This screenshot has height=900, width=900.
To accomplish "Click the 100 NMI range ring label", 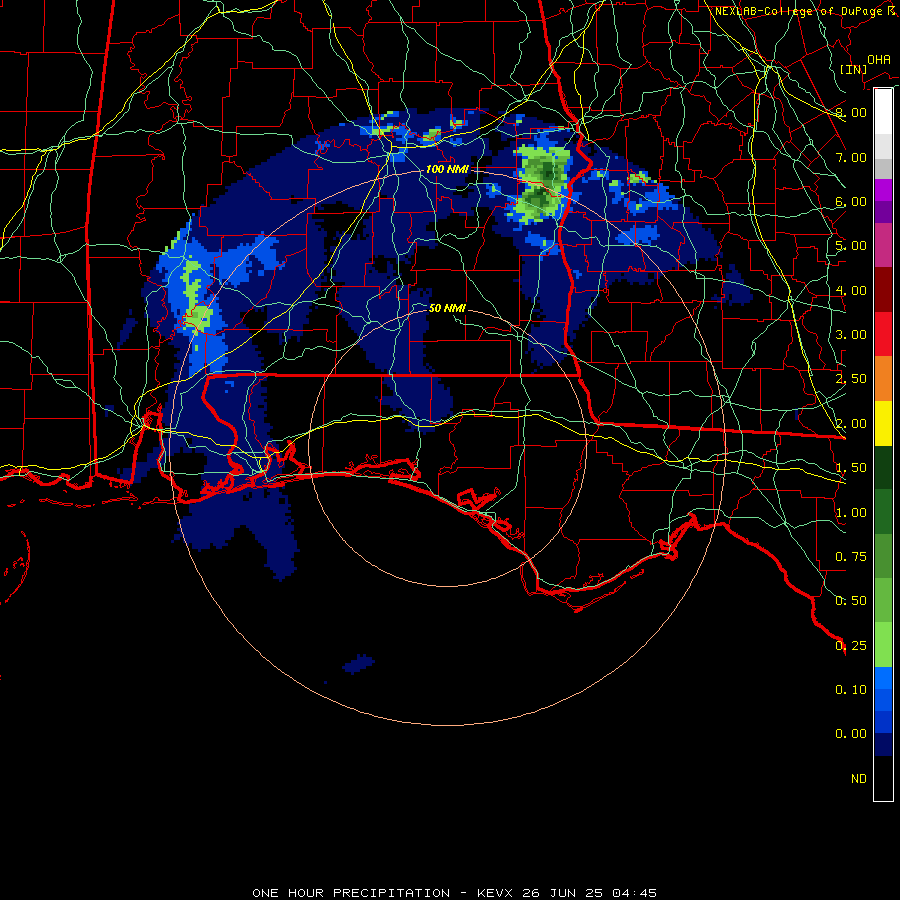I will (447, 169).
